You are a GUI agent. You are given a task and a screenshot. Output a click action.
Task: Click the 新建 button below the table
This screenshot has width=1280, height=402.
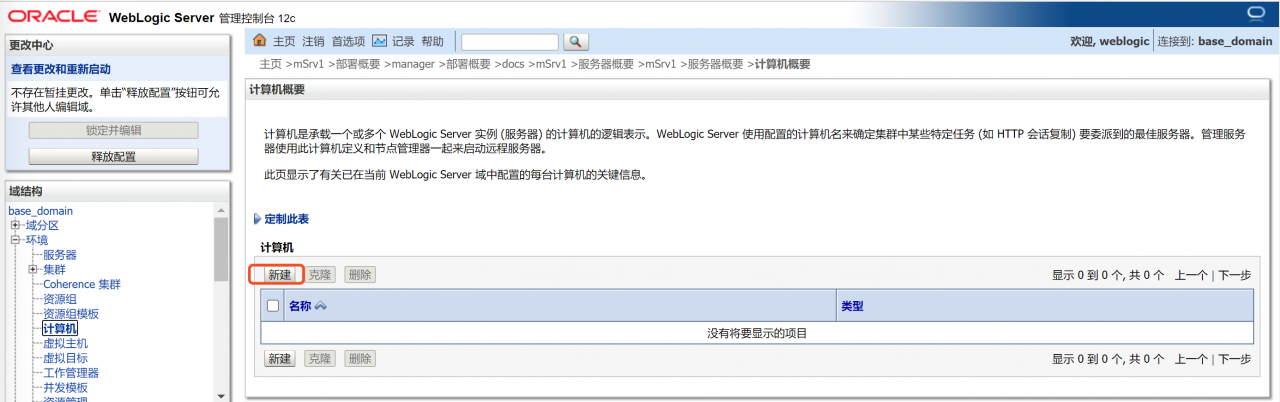click(279, 358)
